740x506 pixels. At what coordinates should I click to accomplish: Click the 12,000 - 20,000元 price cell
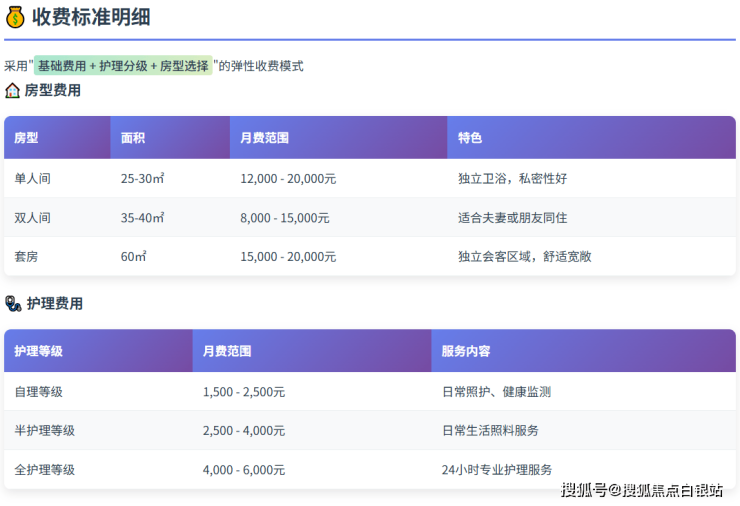coord(288,178)
